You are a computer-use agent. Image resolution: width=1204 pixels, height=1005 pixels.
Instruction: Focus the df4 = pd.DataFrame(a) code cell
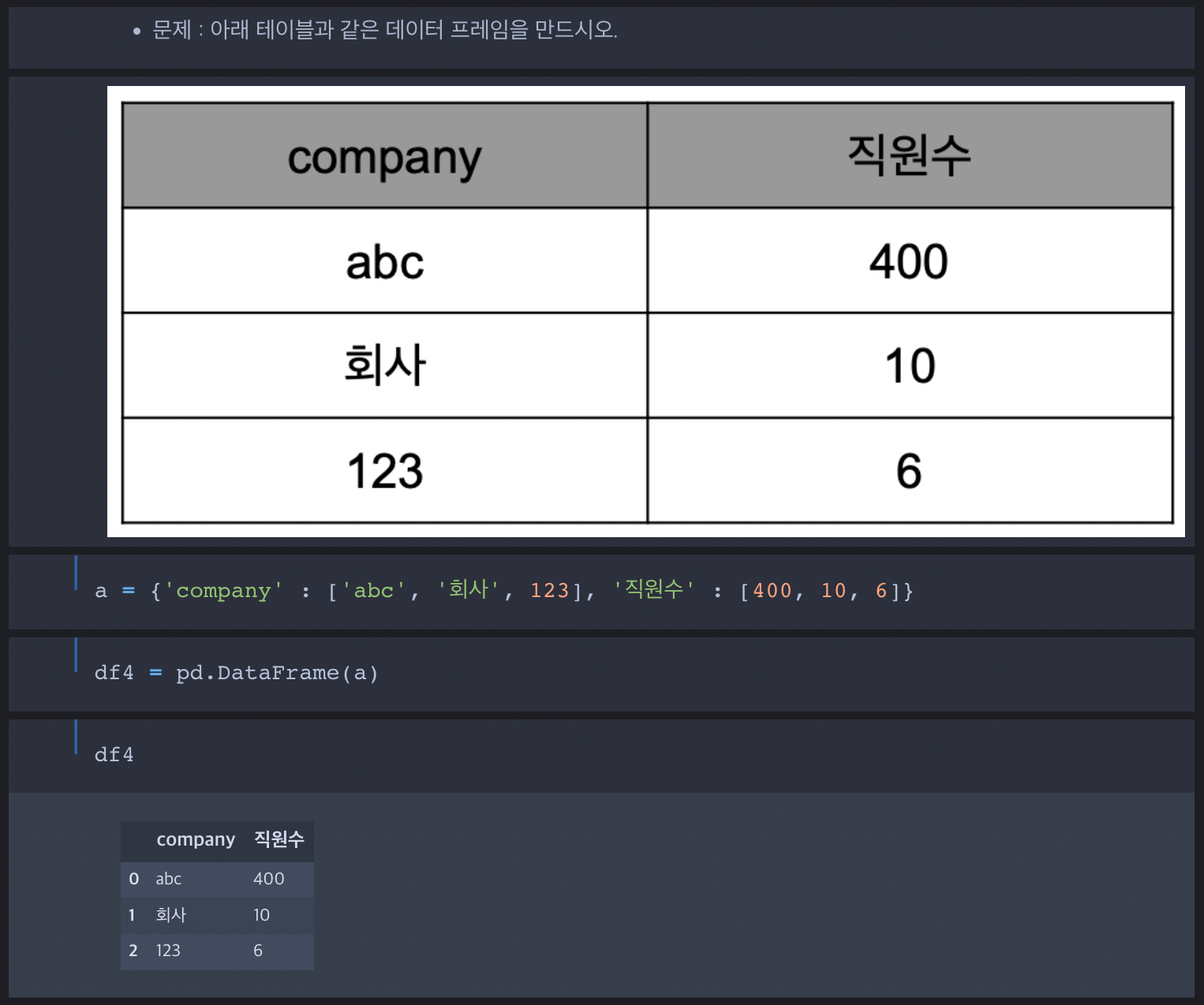tap(601, 674)
